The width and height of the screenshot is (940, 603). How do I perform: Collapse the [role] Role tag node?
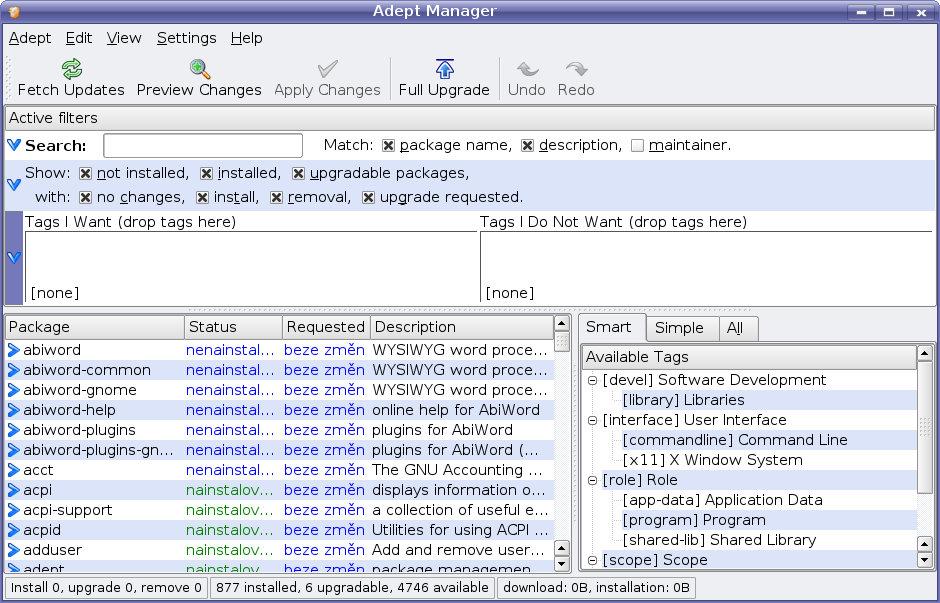click(592, 480)
